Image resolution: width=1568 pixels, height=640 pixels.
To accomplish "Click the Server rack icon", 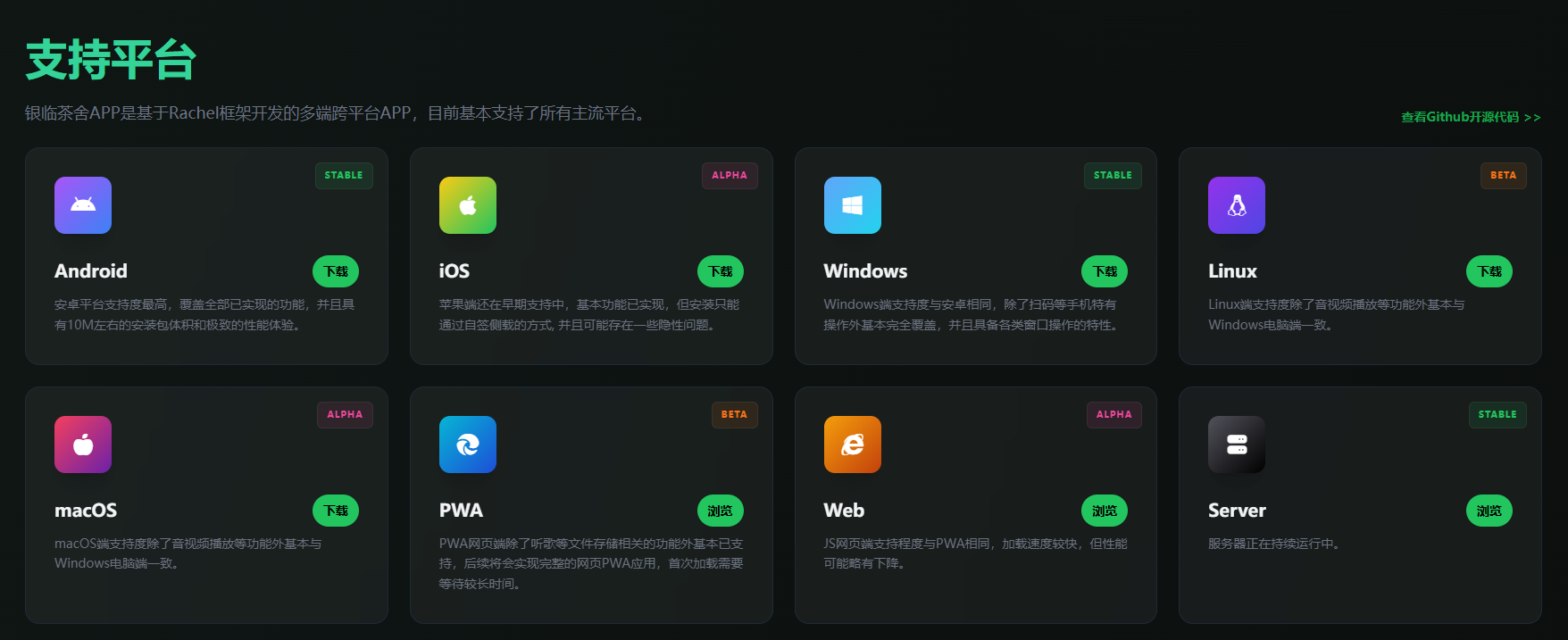I will click(x=1237, y=445).
